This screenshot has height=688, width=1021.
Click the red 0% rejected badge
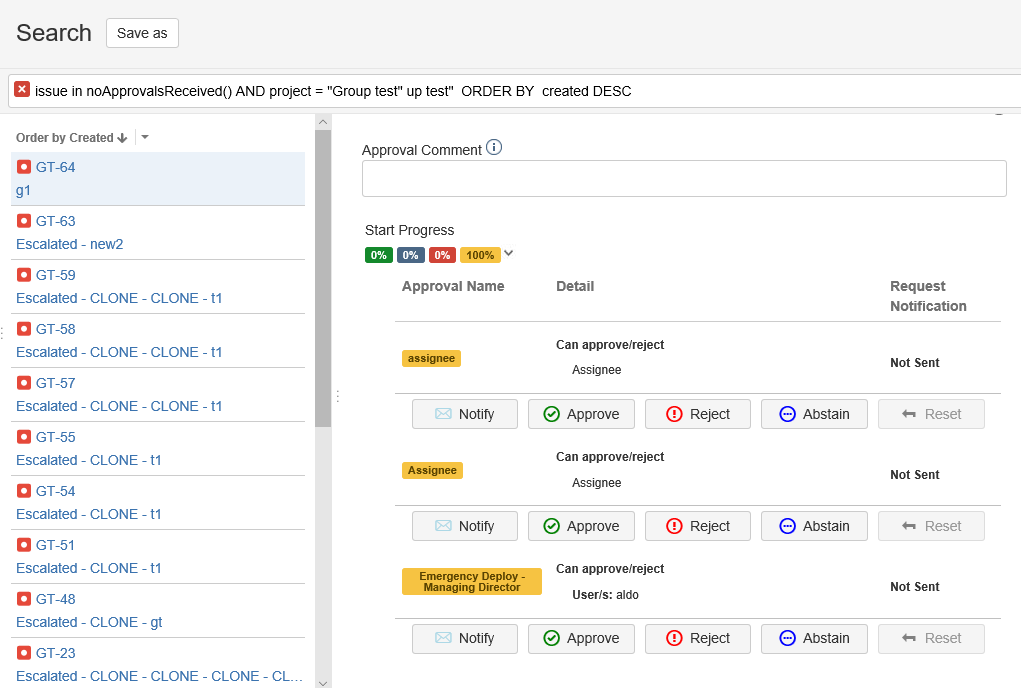click(442, 255)
